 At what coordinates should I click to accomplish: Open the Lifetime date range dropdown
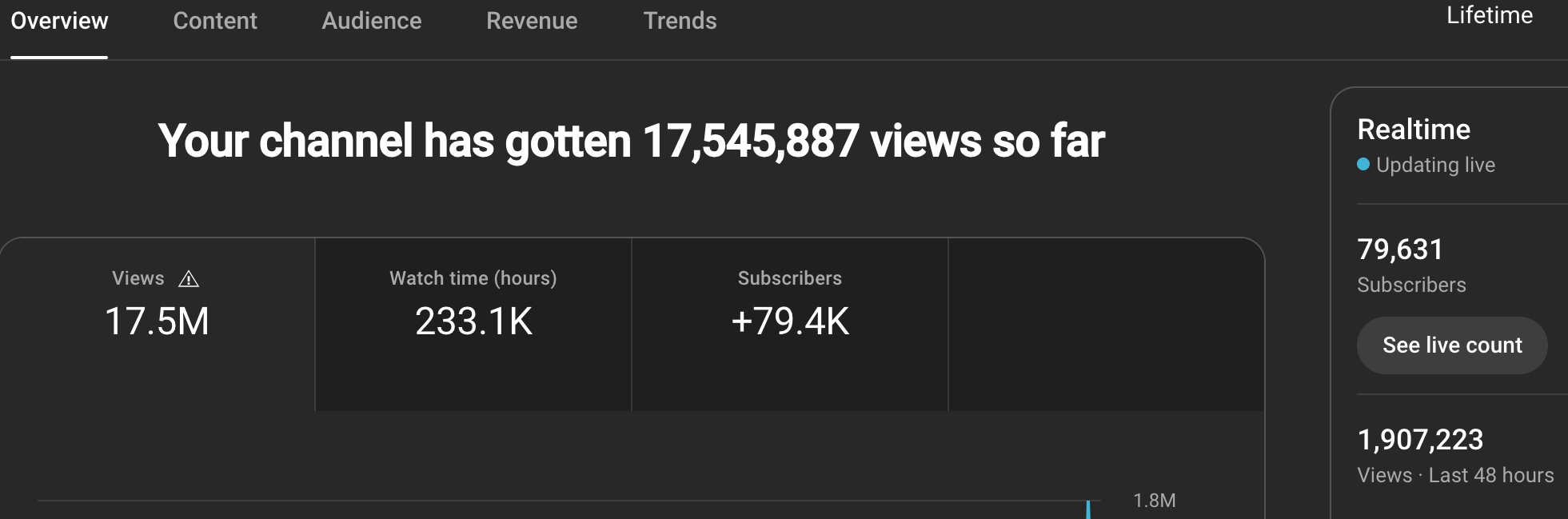1489,16
